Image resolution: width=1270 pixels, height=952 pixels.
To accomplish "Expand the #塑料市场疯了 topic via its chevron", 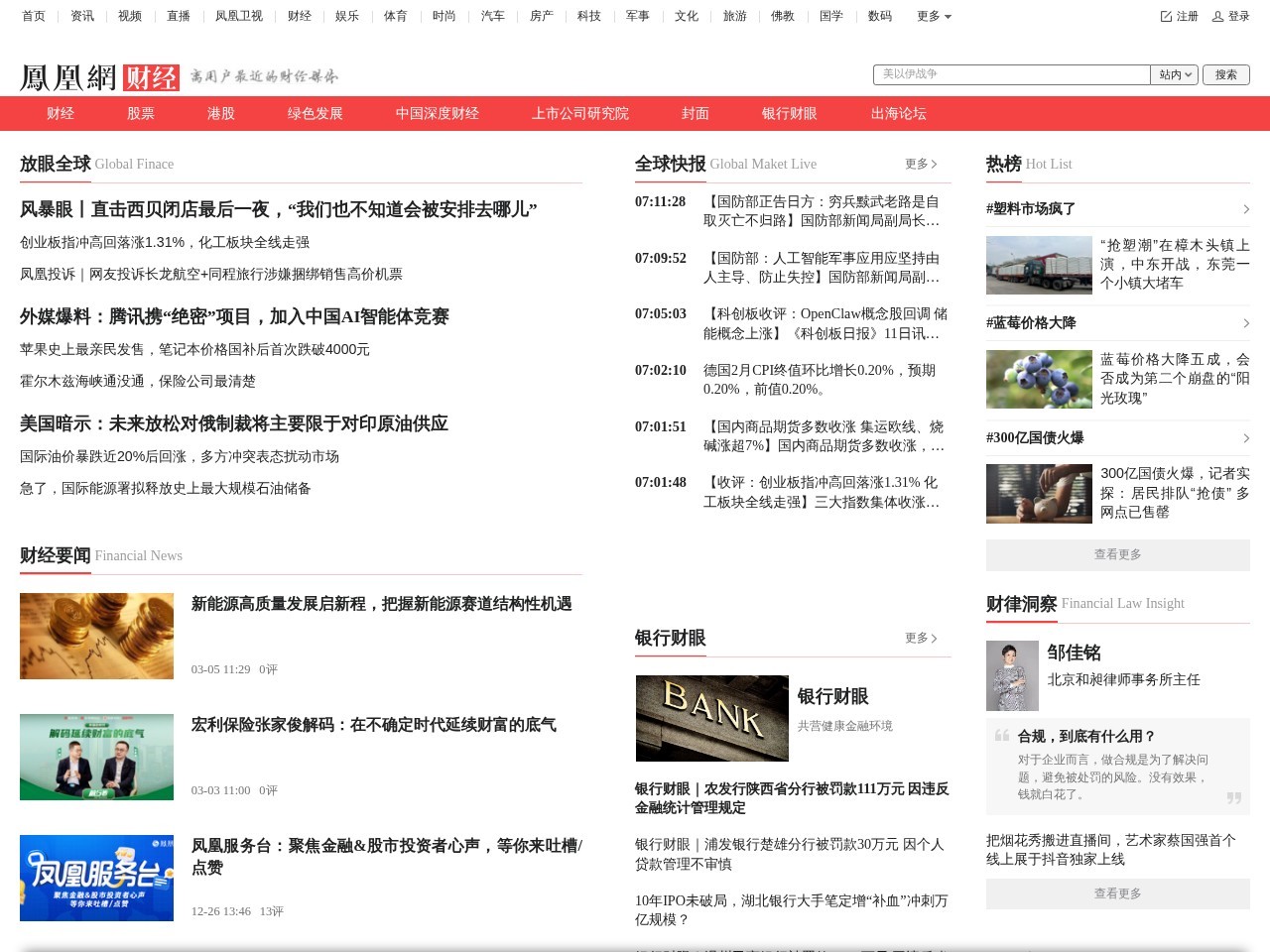I will point(1246,209).
